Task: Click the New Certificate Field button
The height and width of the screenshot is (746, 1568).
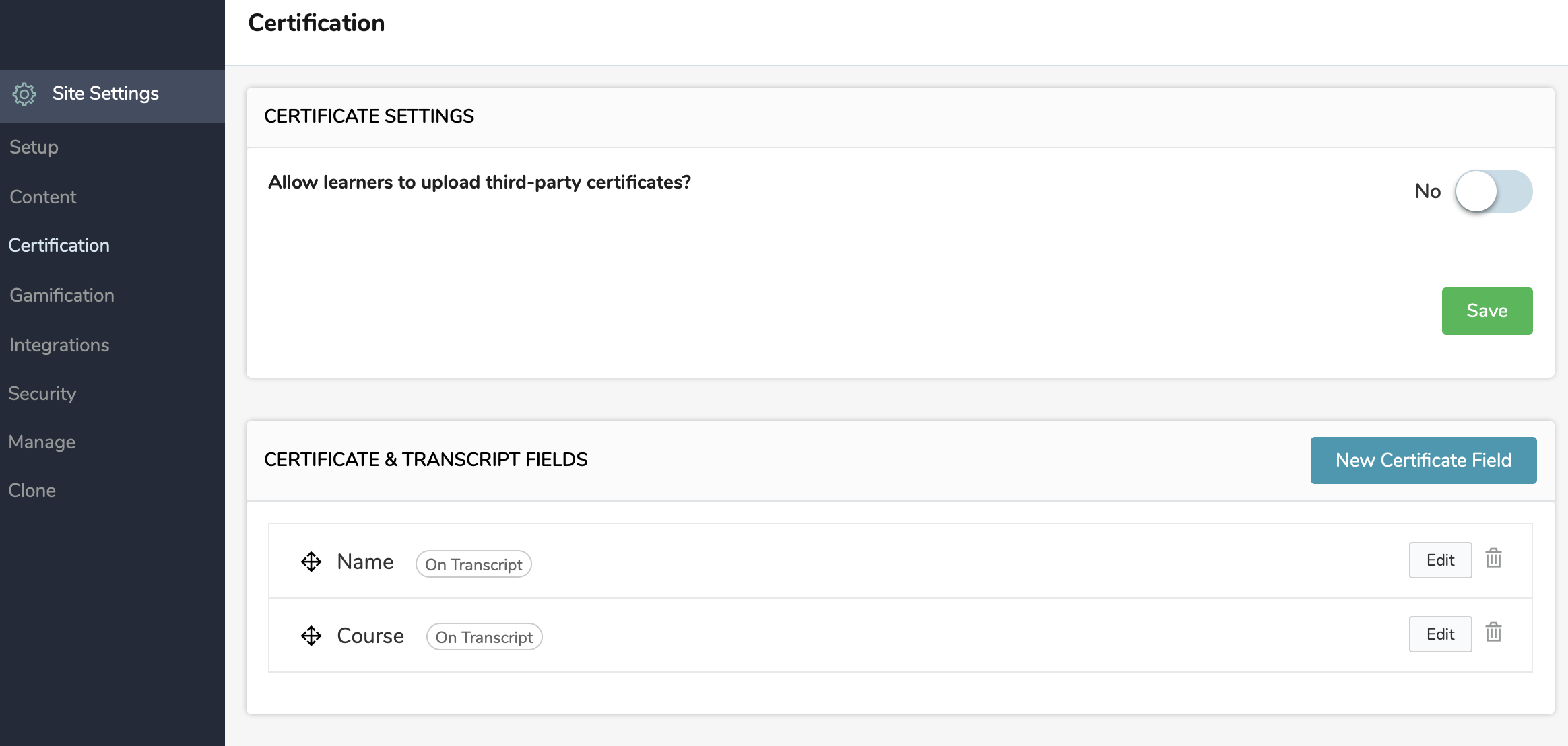Action: (1424, 461)
